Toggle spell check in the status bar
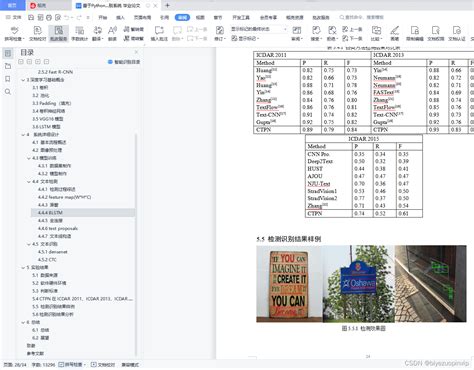Screen dimensions: 474x370 click(72, 365)
